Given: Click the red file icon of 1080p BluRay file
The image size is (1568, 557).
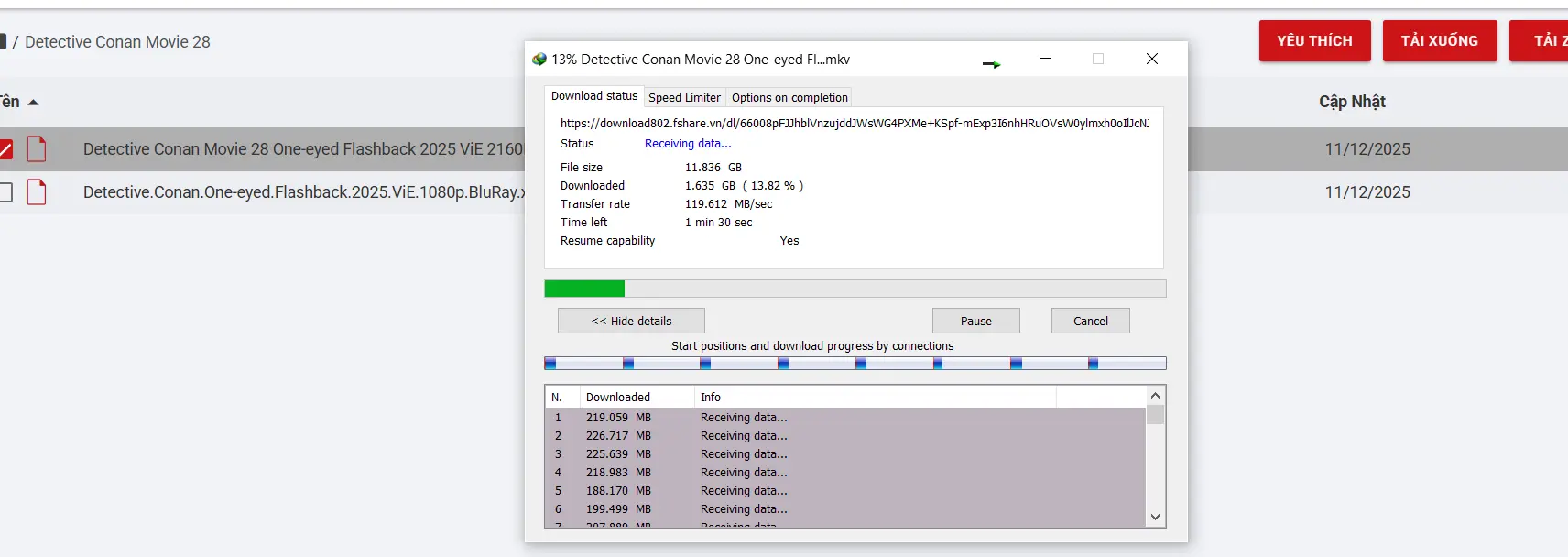Looking at the screenshot, I should point(37,192).
